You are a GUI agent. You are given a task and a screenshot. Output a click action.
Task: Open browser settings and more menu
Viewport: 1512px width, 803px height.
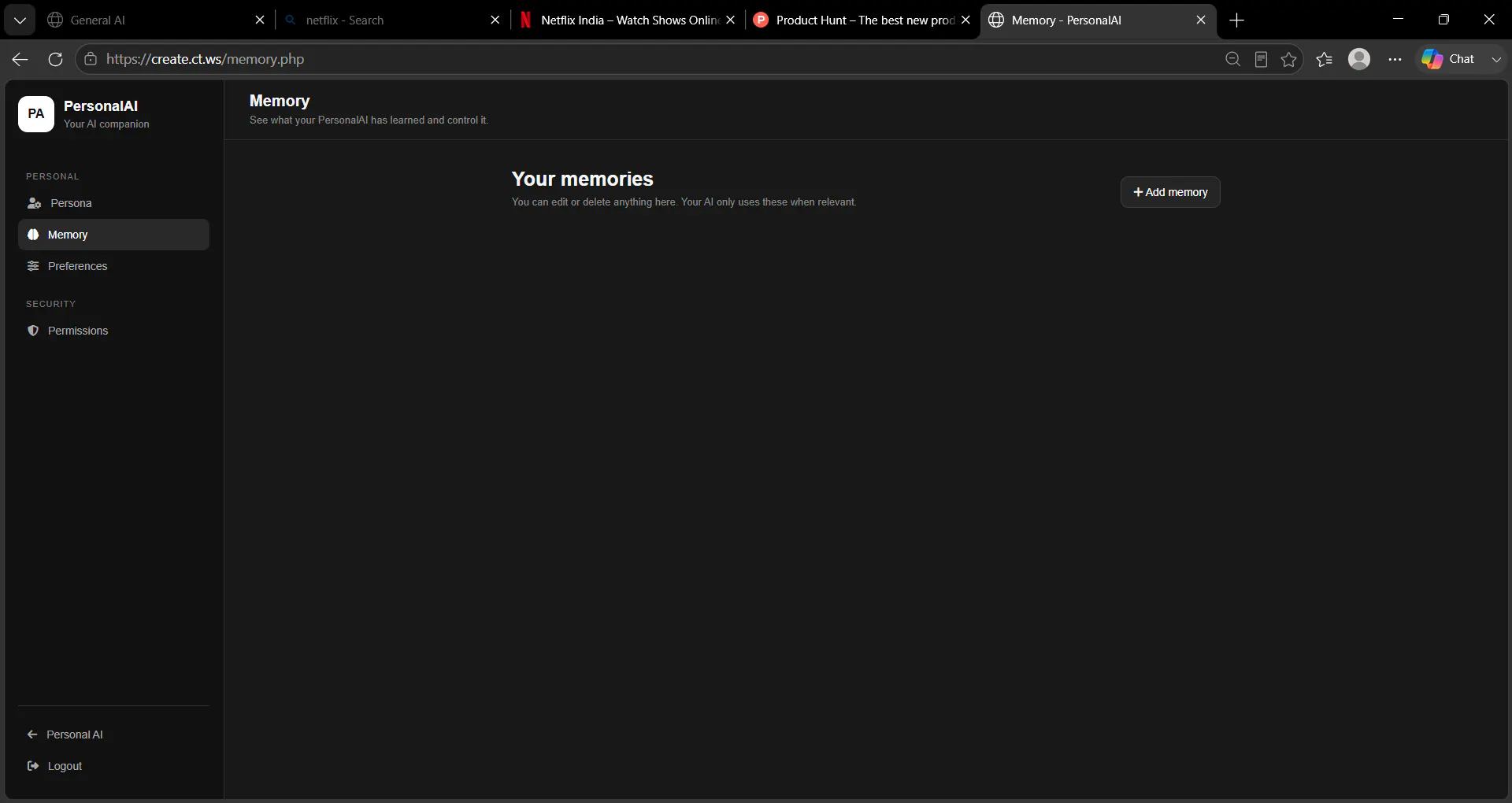[1395, 59]
